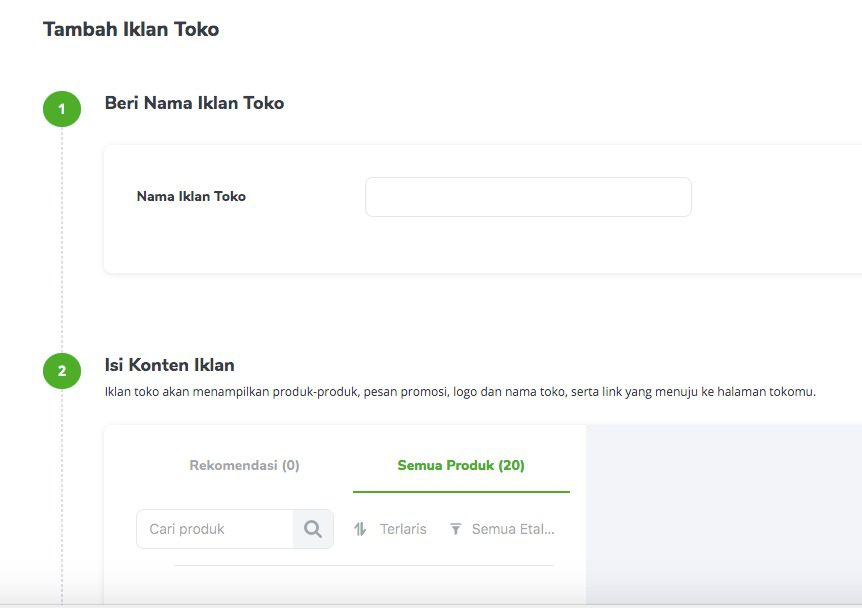Click the green underline below Semua Produk
This screenshot has width=862, height=608.
pyautogui.click(x=461, y=491)
